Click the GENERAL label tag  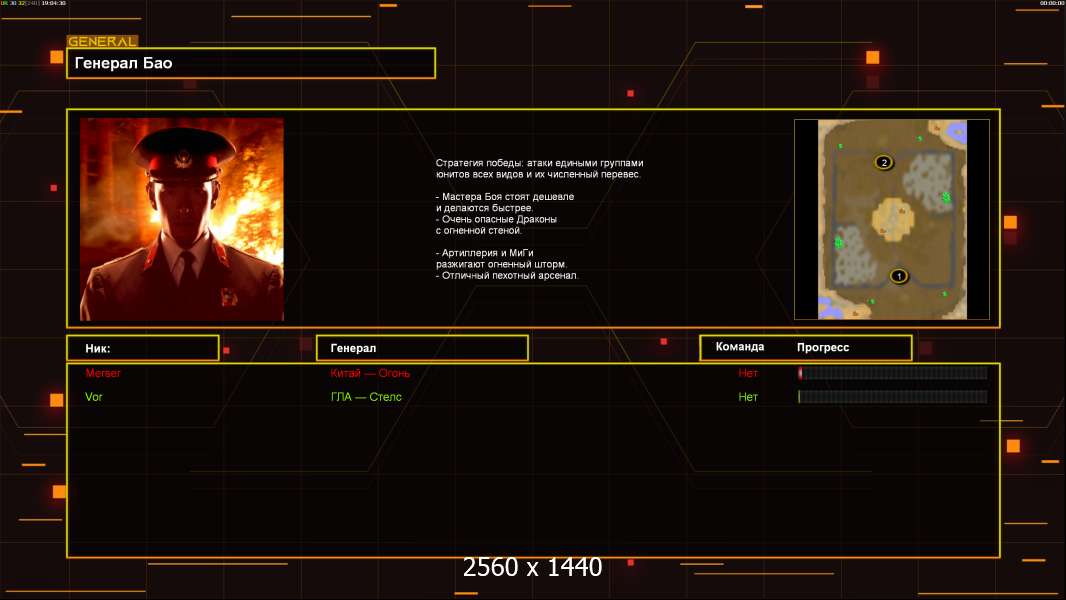pyautogui.click(x=103, y=41)
